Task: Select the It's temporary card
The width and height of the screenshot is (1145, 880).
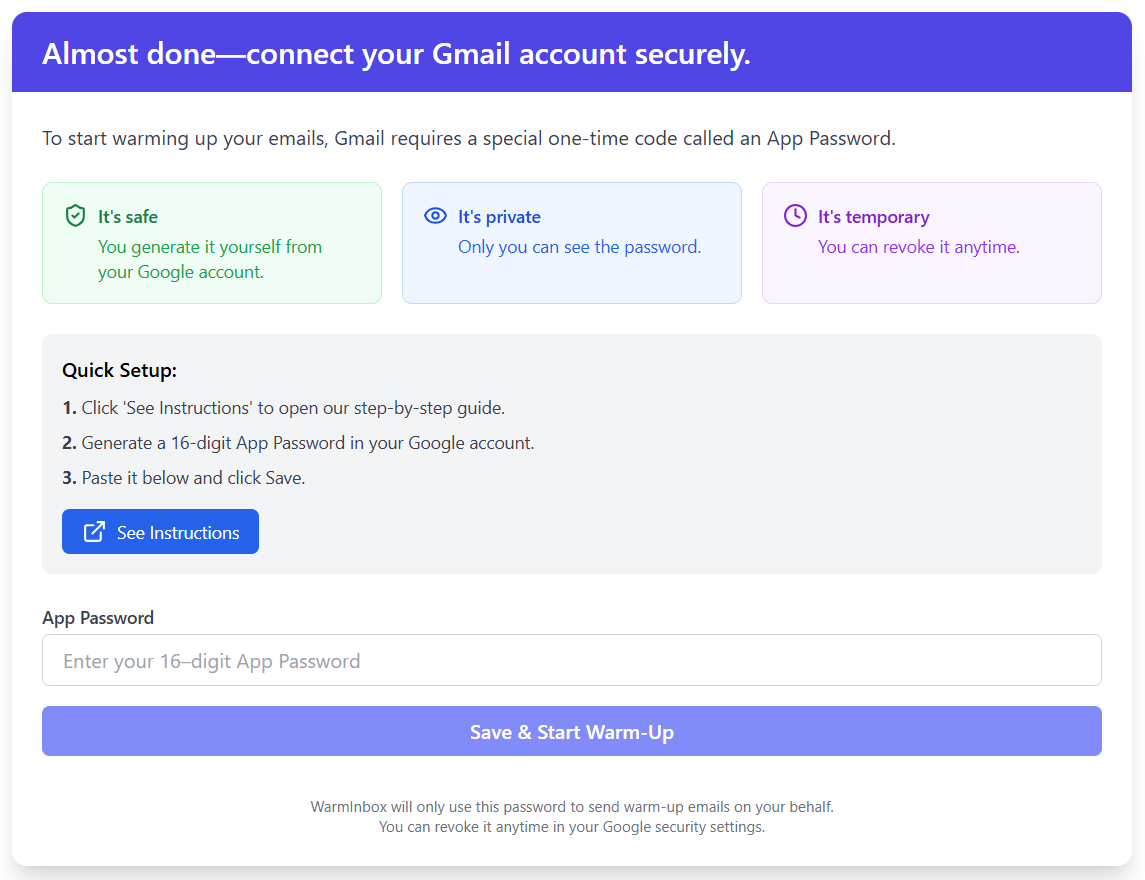Action: click(932, 243)
